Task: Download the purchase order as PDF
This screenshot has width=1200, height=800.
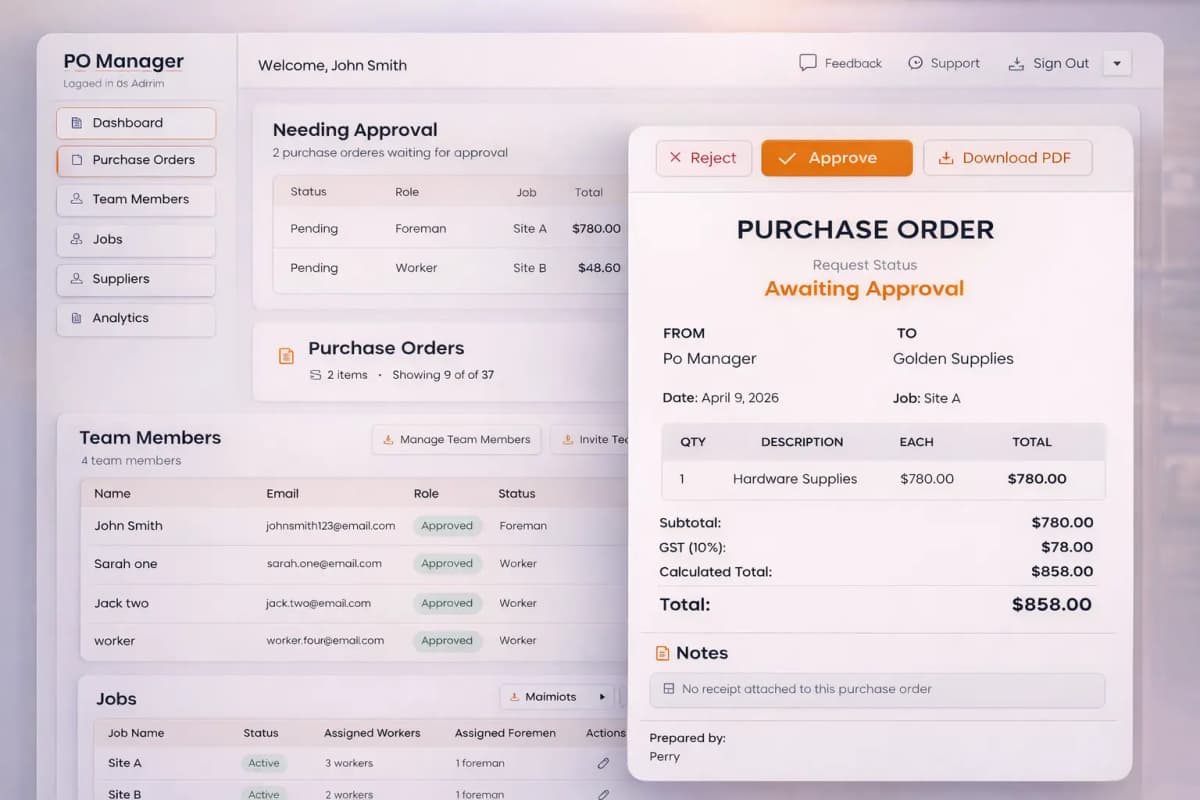Action: coord(1007,158)
